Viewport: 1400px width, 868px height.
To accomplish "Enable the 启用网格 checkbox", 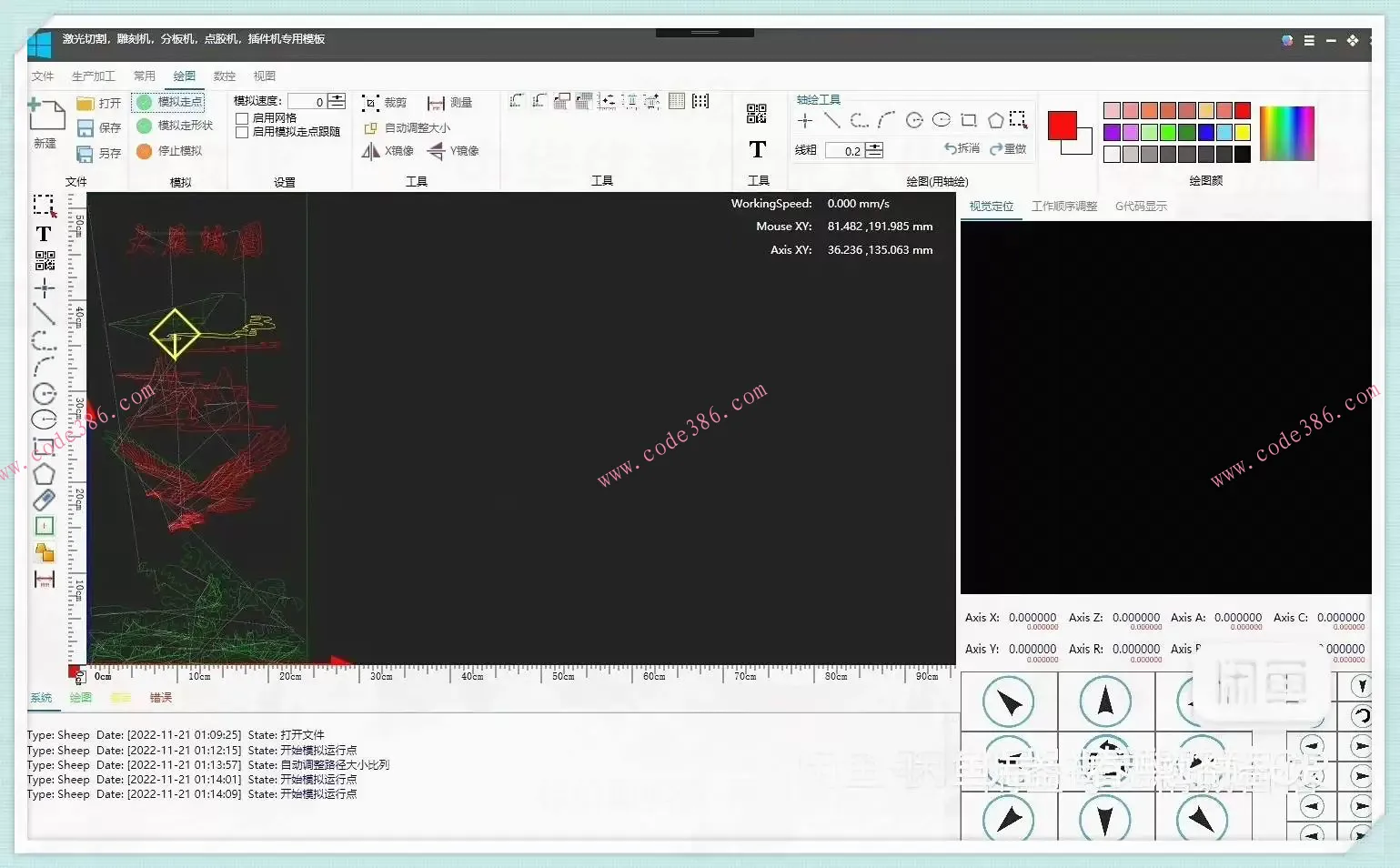I will tap(242, 118).
